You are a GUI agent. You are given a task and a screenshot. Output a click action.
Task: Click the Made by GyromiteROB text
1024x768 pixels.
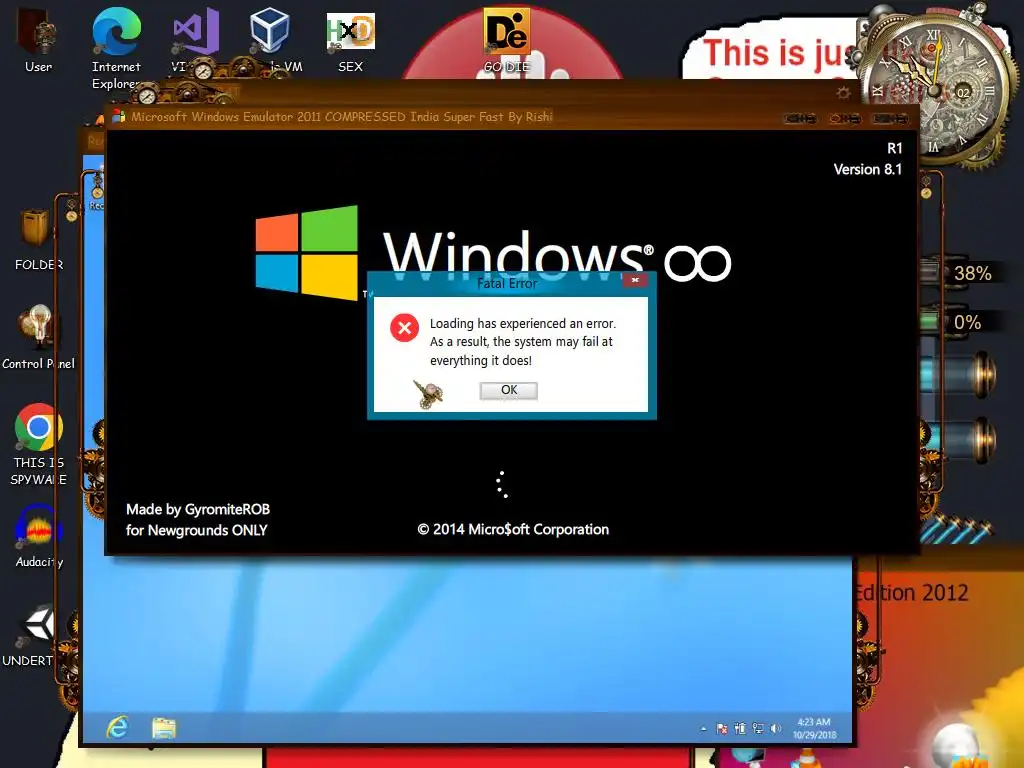coord(198,509)
